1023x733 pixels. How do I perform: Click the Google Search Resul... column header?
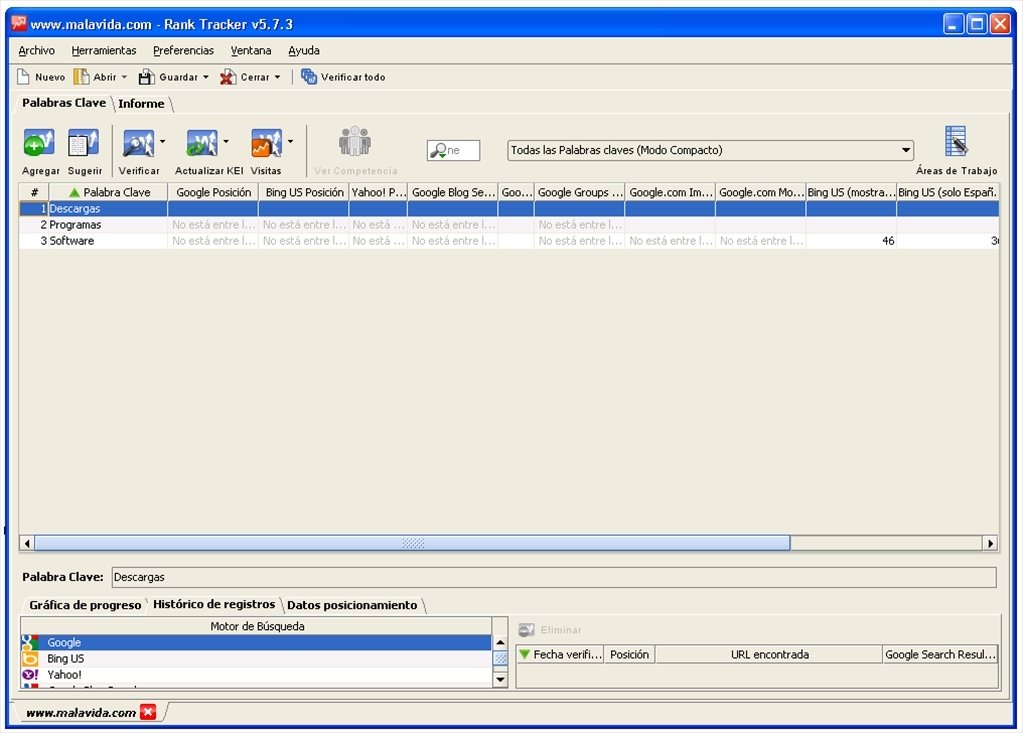[940, 654]
